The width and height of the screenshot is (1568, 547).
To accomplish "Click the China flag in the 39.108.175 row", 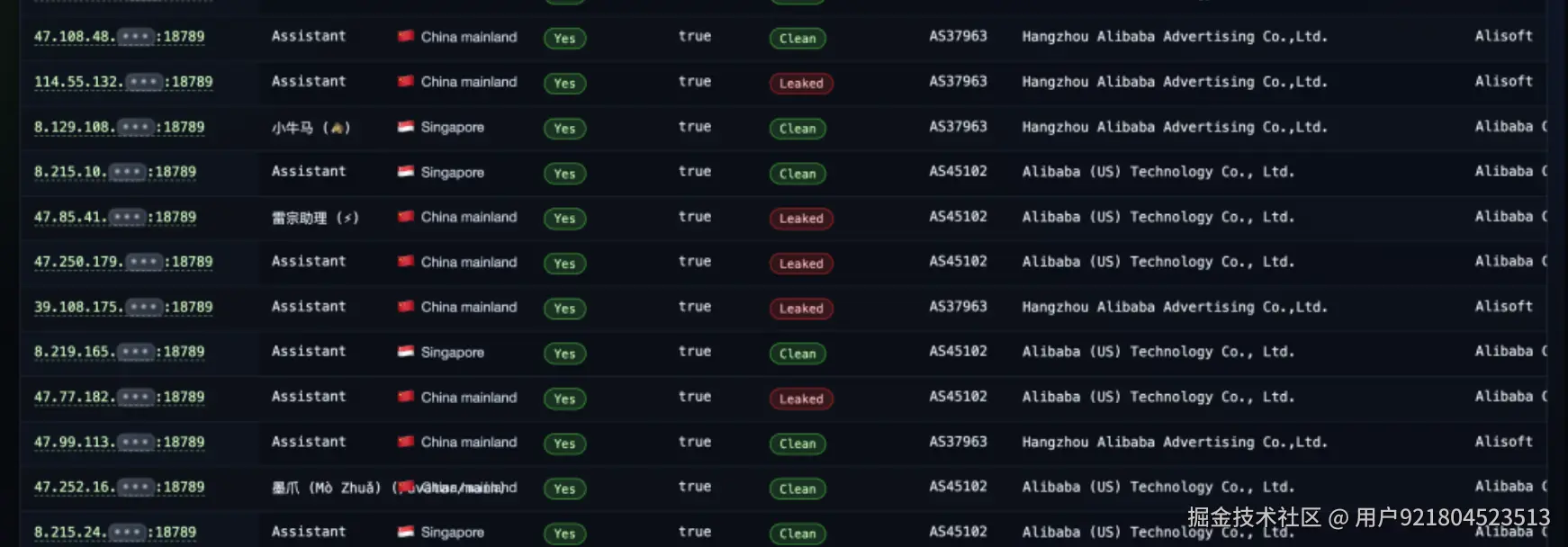I will coord(406,306).
